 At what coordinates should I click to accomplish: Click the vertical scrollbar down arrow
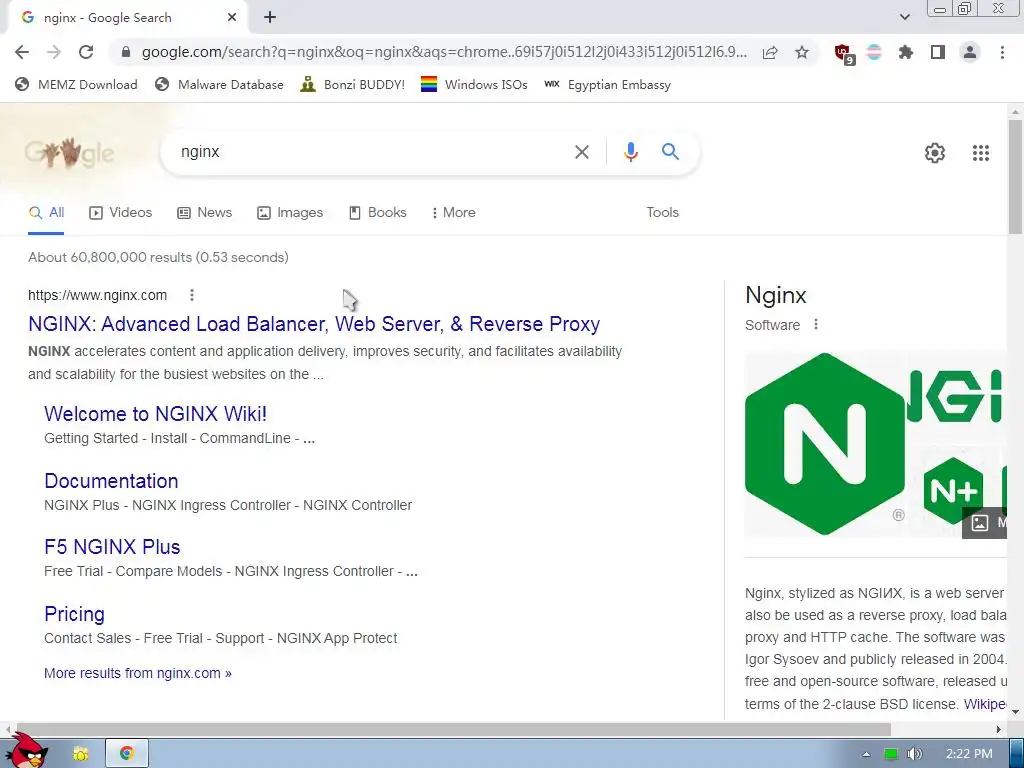(x=1015, y=712)
